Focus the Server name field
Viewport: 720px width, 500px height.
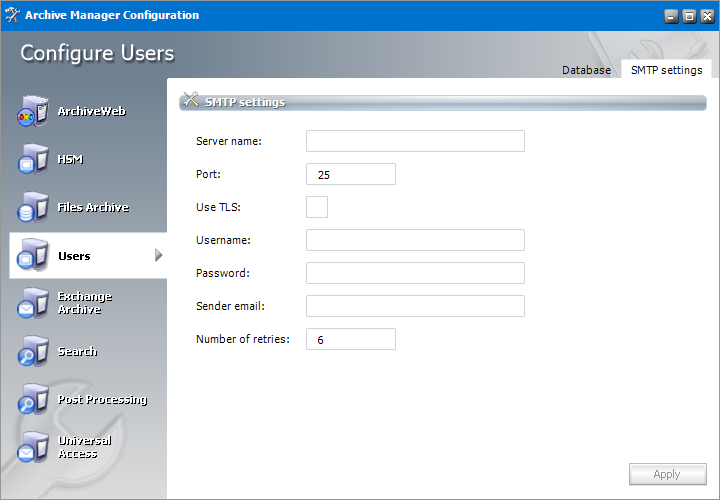[x=415, y=141]
